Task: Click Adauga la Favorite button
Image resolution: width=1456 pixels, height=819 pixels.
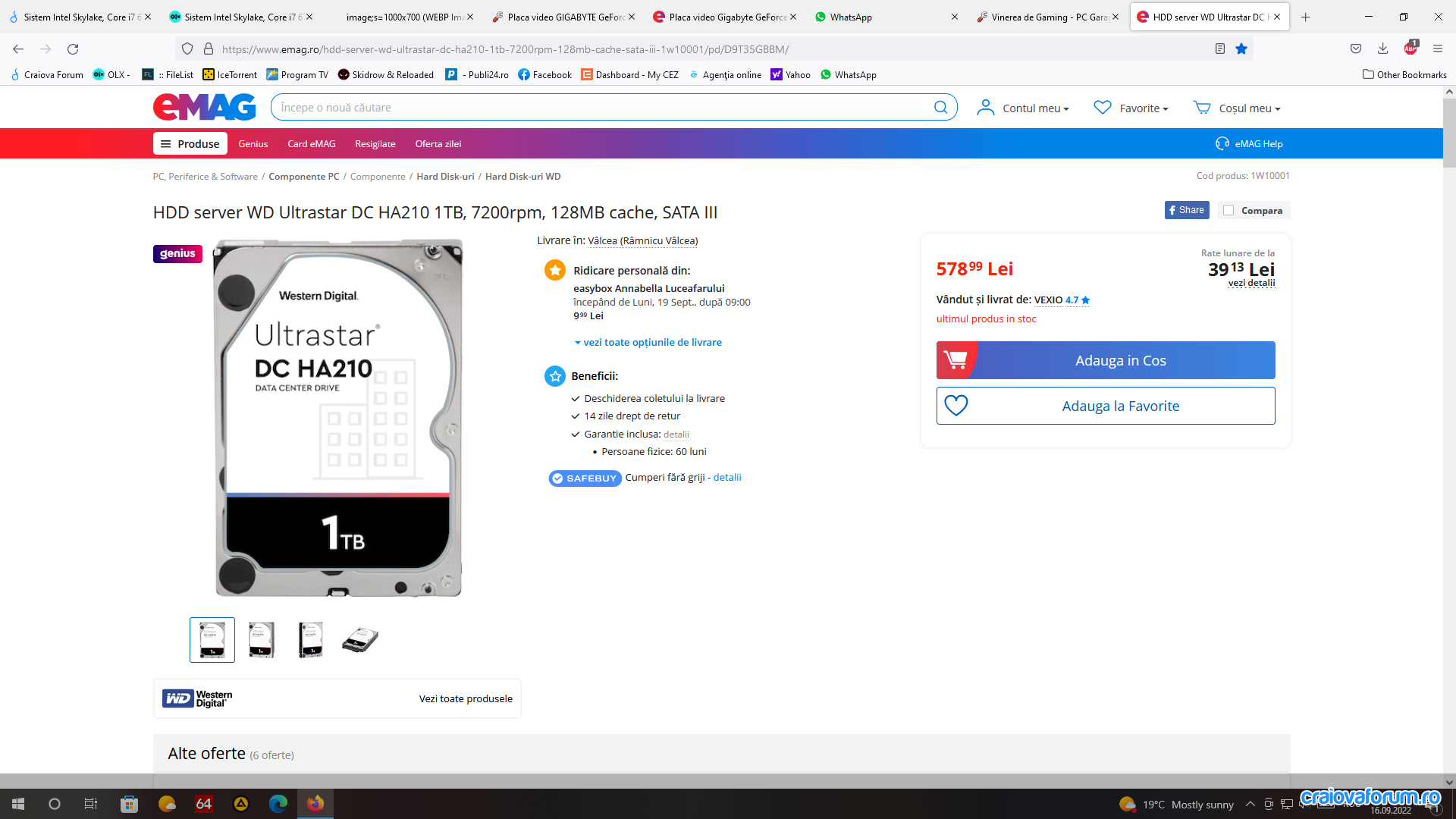Action: [x=1105, y=406]
